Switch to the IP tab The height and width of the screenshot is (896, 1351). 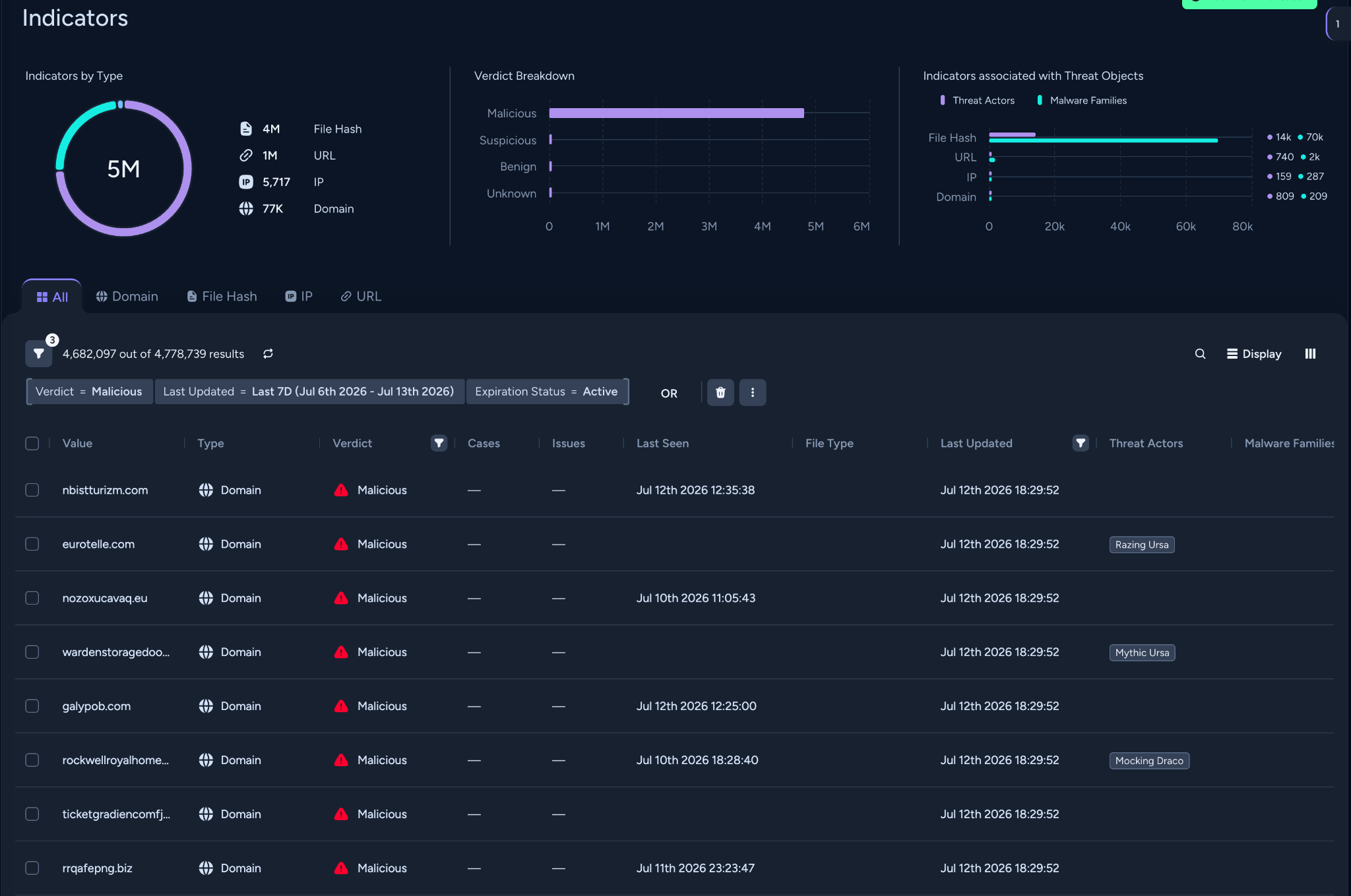pyautogui.click(x=299, y=297)
